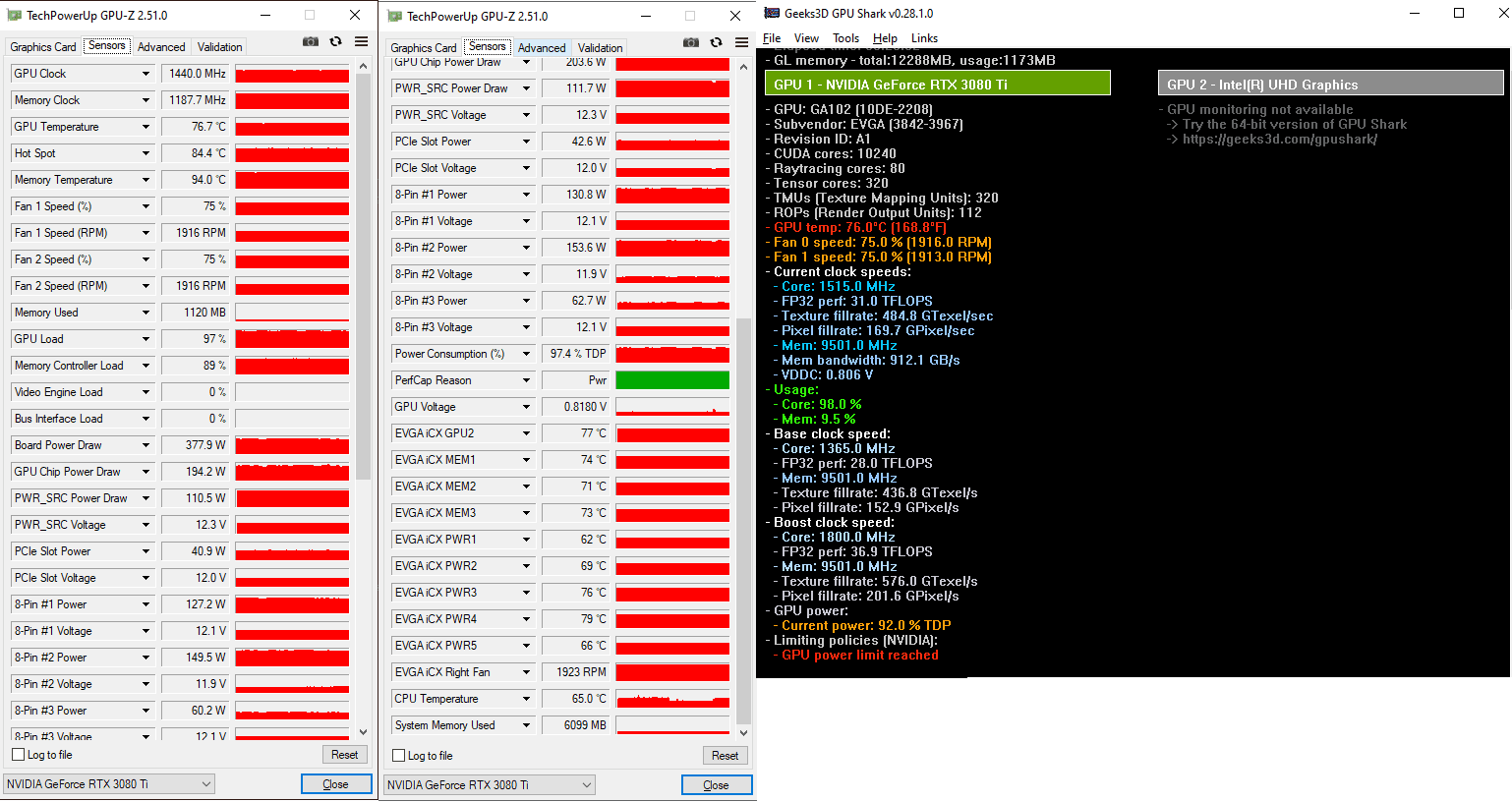This screenshot has height=802, width=1512.
Task: Enable Log to file in right GPU-Z
Action: 397,755
